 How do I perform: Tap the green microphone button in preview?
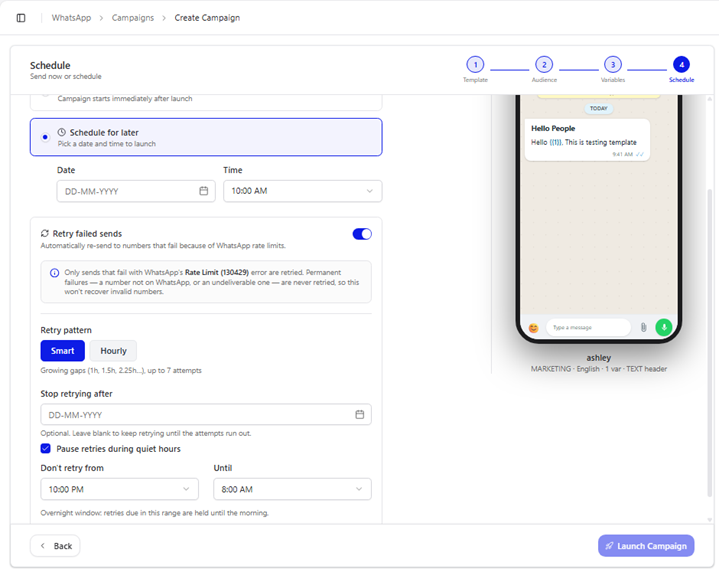click(x=664, y=327)
